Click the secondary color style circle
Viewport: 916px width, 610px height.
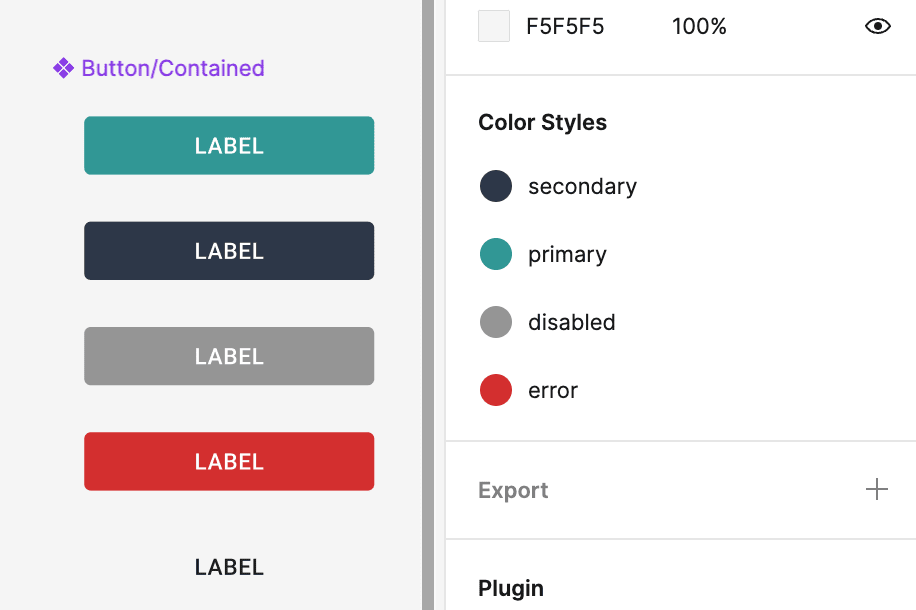pyautogui.click(x=496, y=186)
